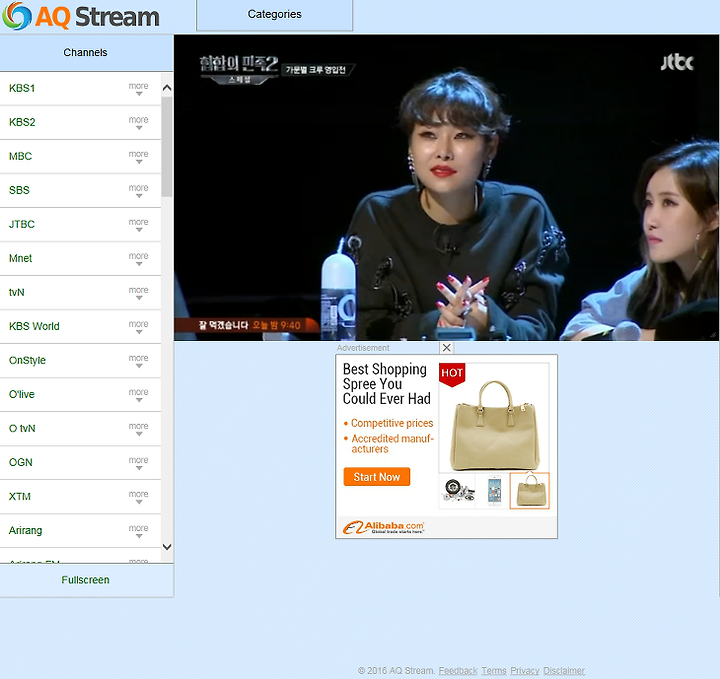This screenshot has width=720, height=679.
Task: Switch to the MBC channel
Action: point(21,156)
